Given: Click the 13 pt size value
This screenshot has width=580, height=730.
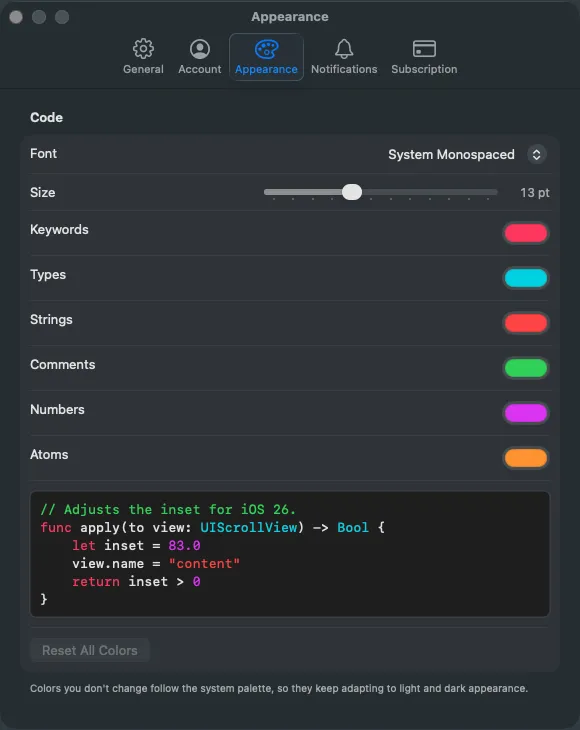Looking at the screenshot, I should (535, 193).
